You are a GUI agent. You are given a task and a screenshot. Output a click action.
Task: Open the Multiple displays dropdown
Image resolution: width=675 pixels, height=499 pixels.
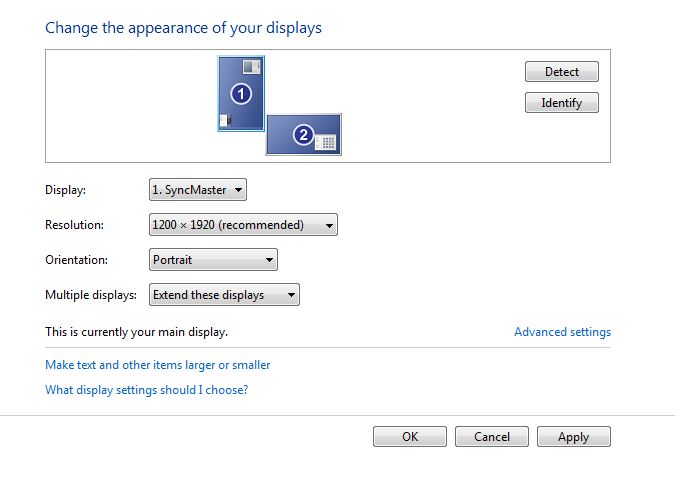pyautogui.click(x=224, y=294)
